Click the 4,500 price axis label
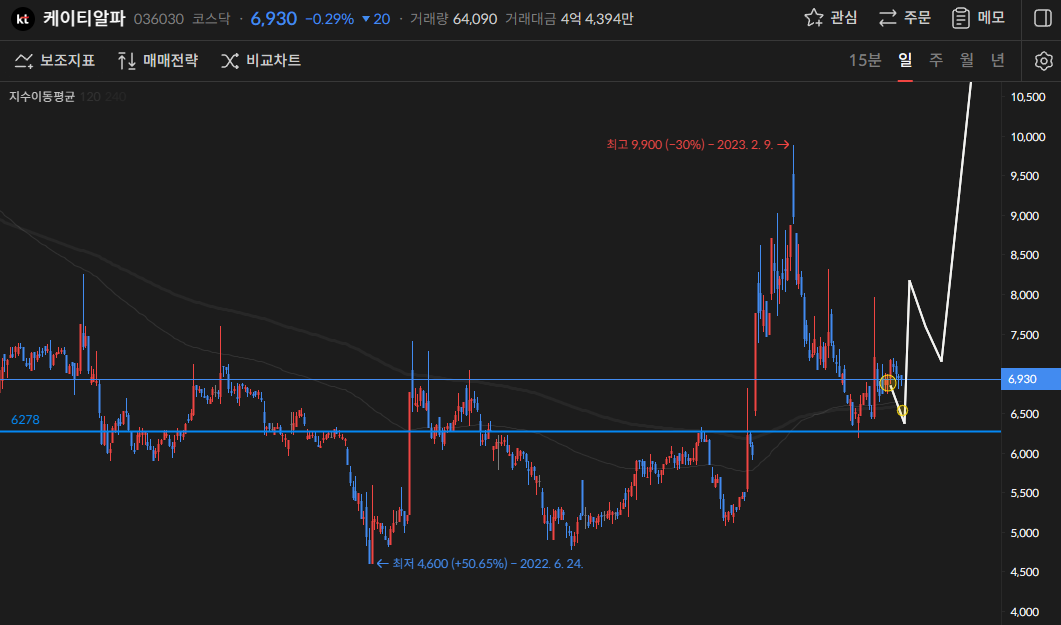Viewport: 1061px width, 625px height. (x=1024, y=573)
